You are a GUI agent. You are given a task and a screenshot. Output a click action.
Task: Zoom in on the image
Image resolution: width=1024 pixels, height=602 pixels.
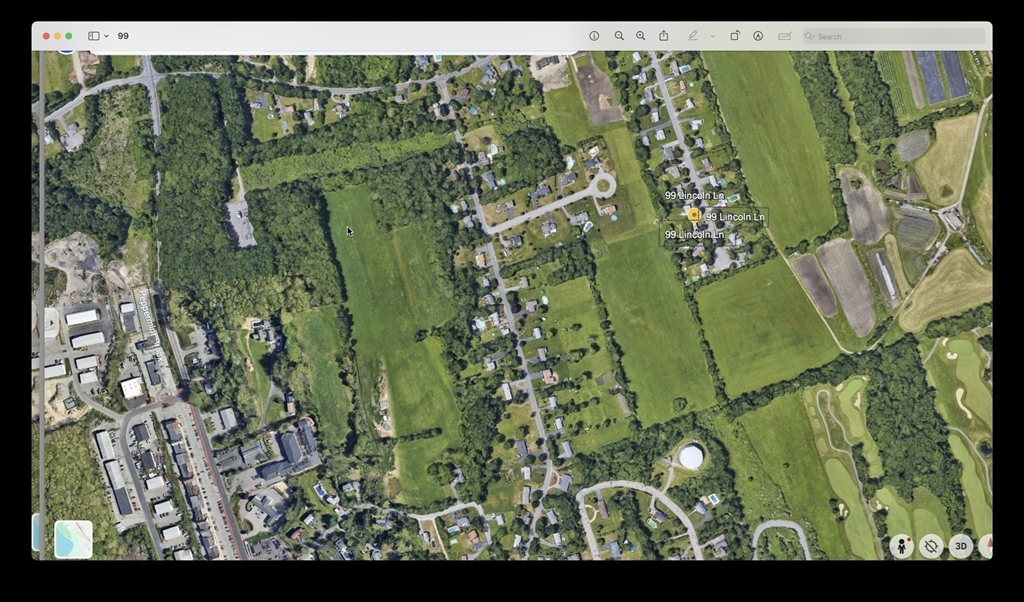click(641, 36)
